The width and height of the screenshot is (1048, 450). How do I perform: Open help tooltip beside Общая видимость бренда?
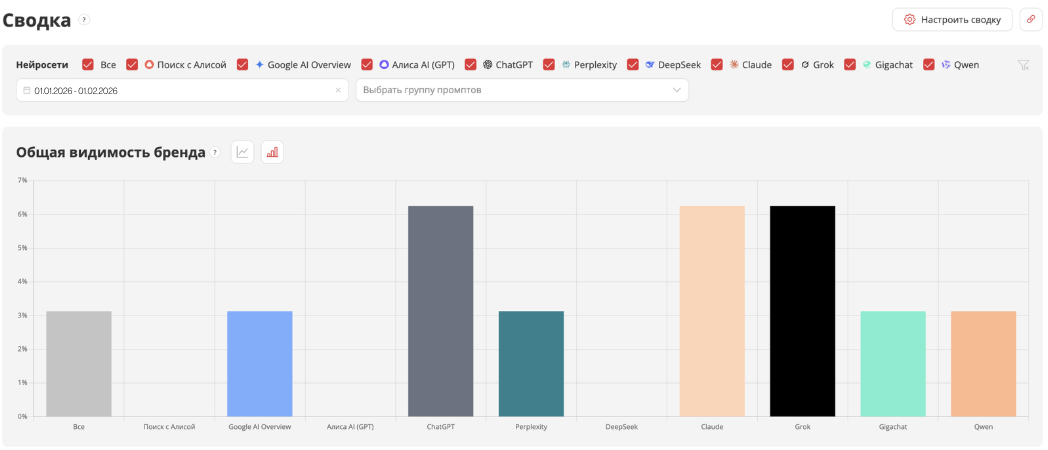coord(215,152)
